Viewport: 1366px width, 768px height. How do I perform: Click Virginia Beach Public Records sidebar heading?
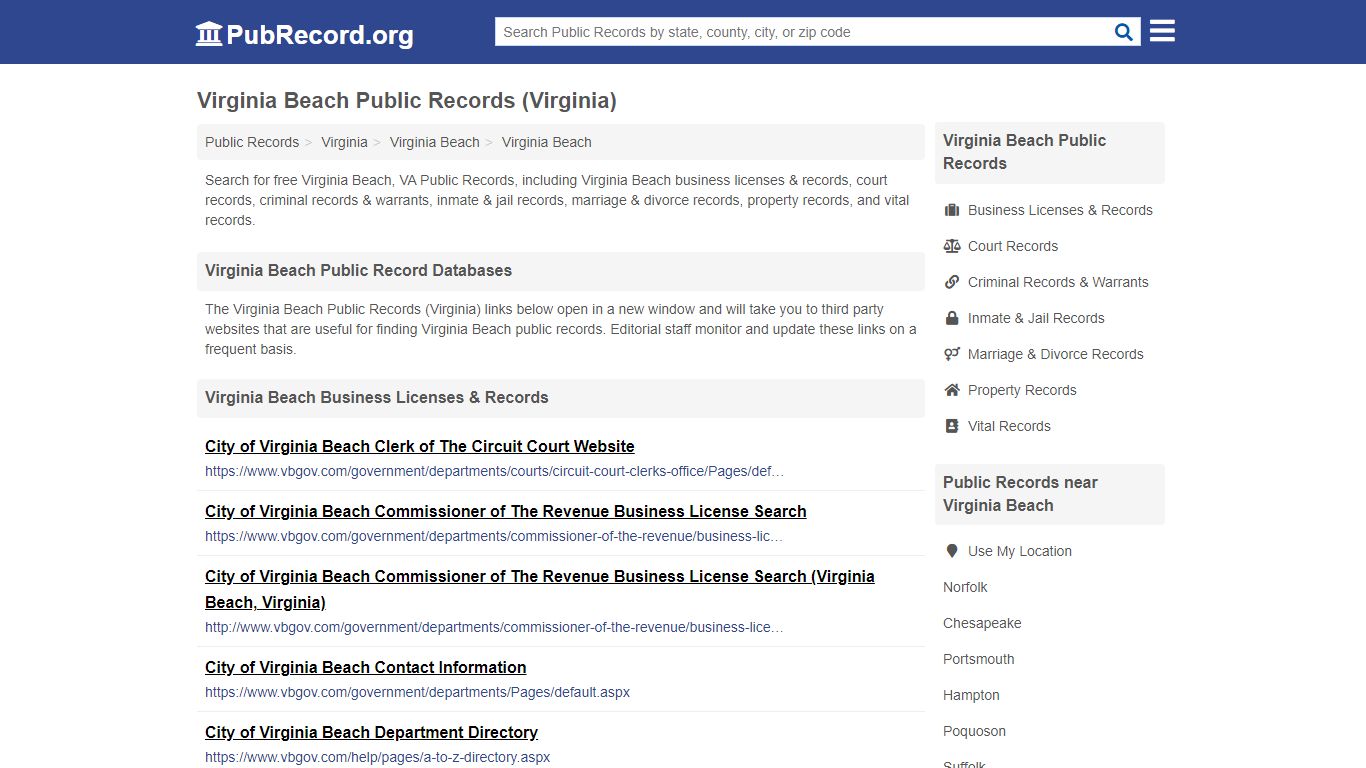click(x=1024, y=152)
